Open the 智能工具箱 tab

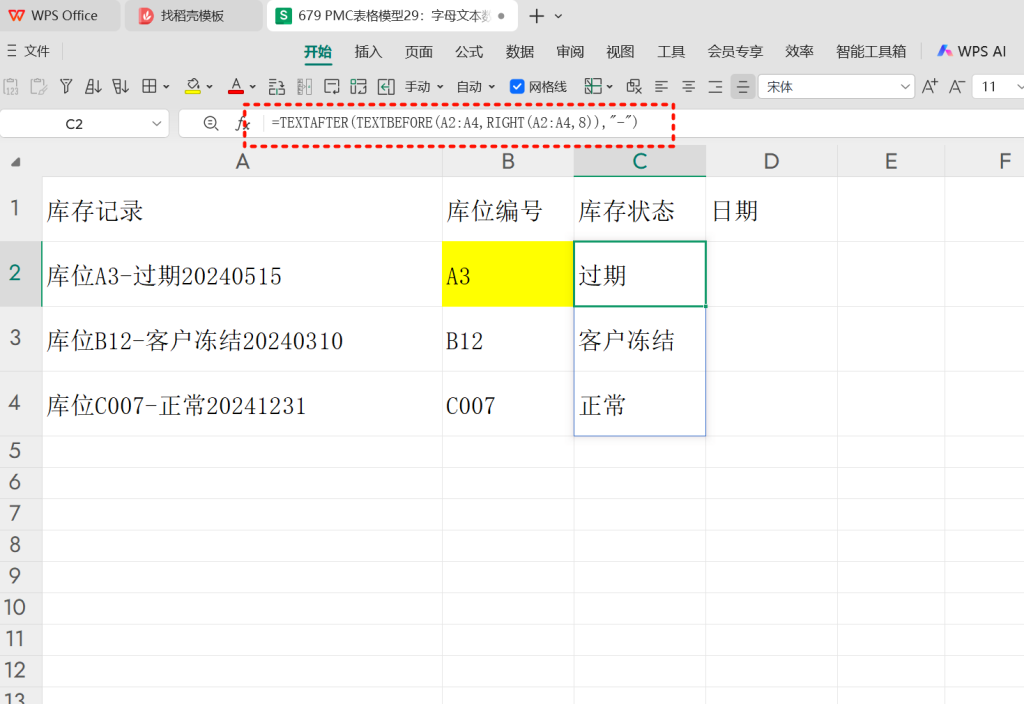871,52
